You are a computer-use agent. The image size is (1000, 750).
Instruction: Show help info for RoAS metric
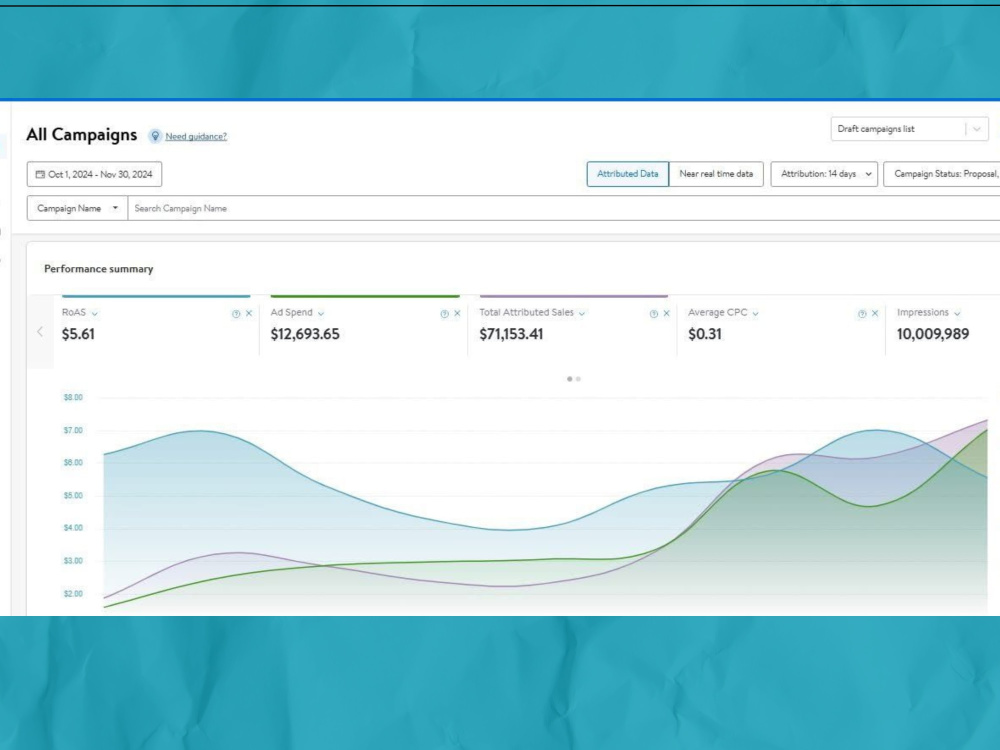pos(236,314)
